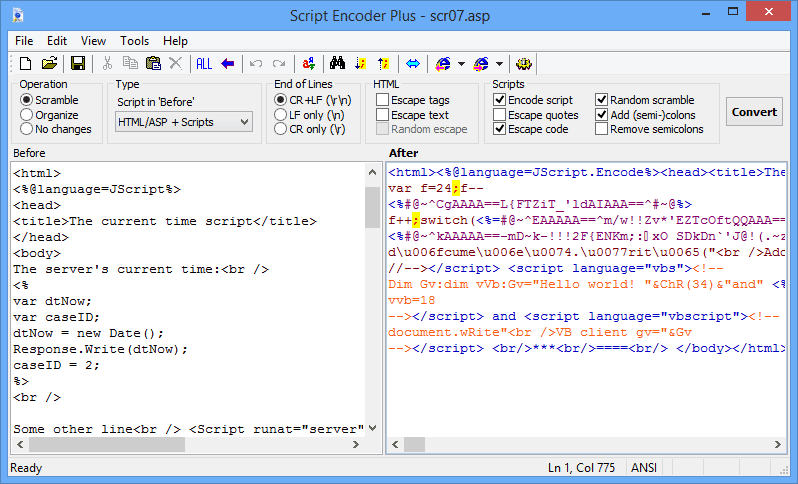Click the Before pane left scroll arrow
This screenshot has height=484, width=798.
20,444
